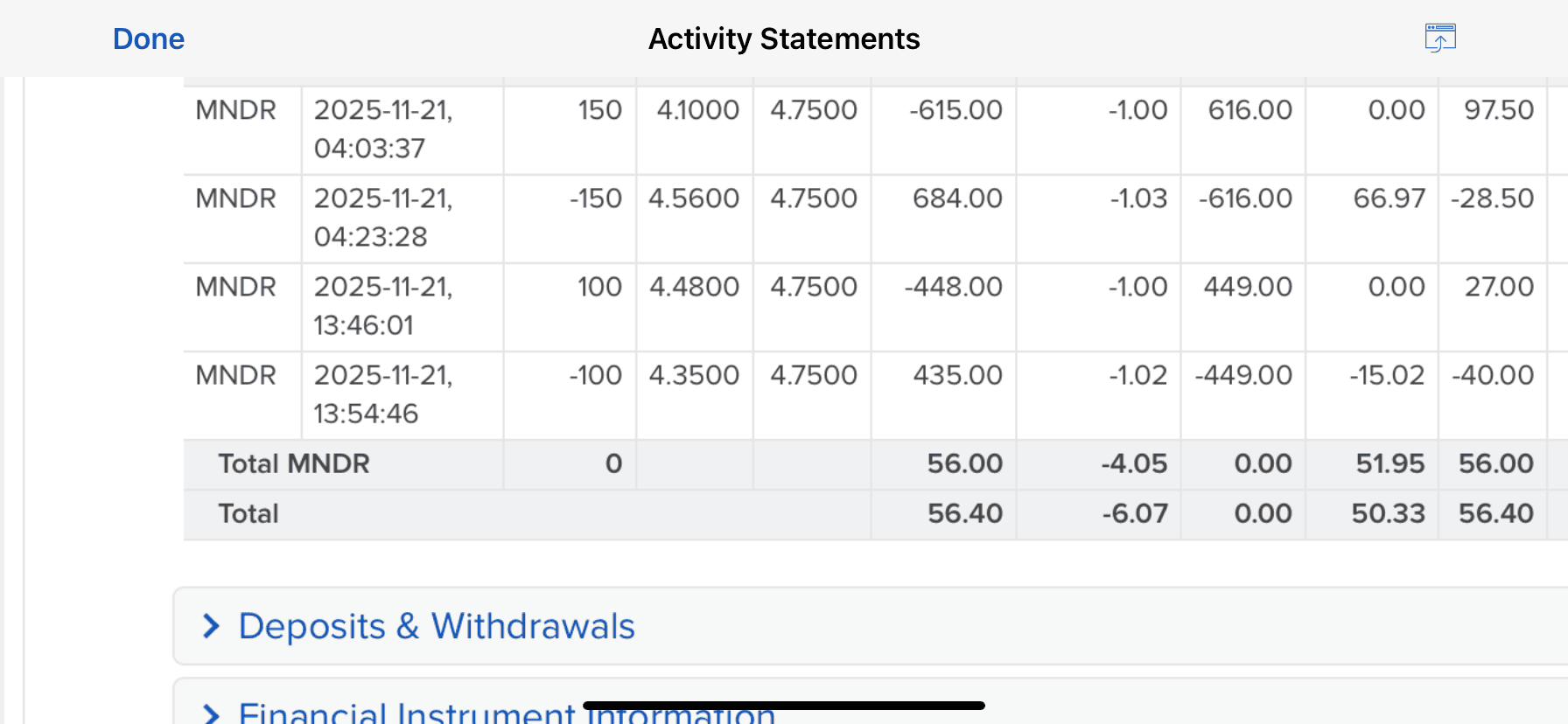The width and height of the screenshot is (1568, 724).
Task: Tap the 66.97 realized P/L value
Action: point(1389,198)
